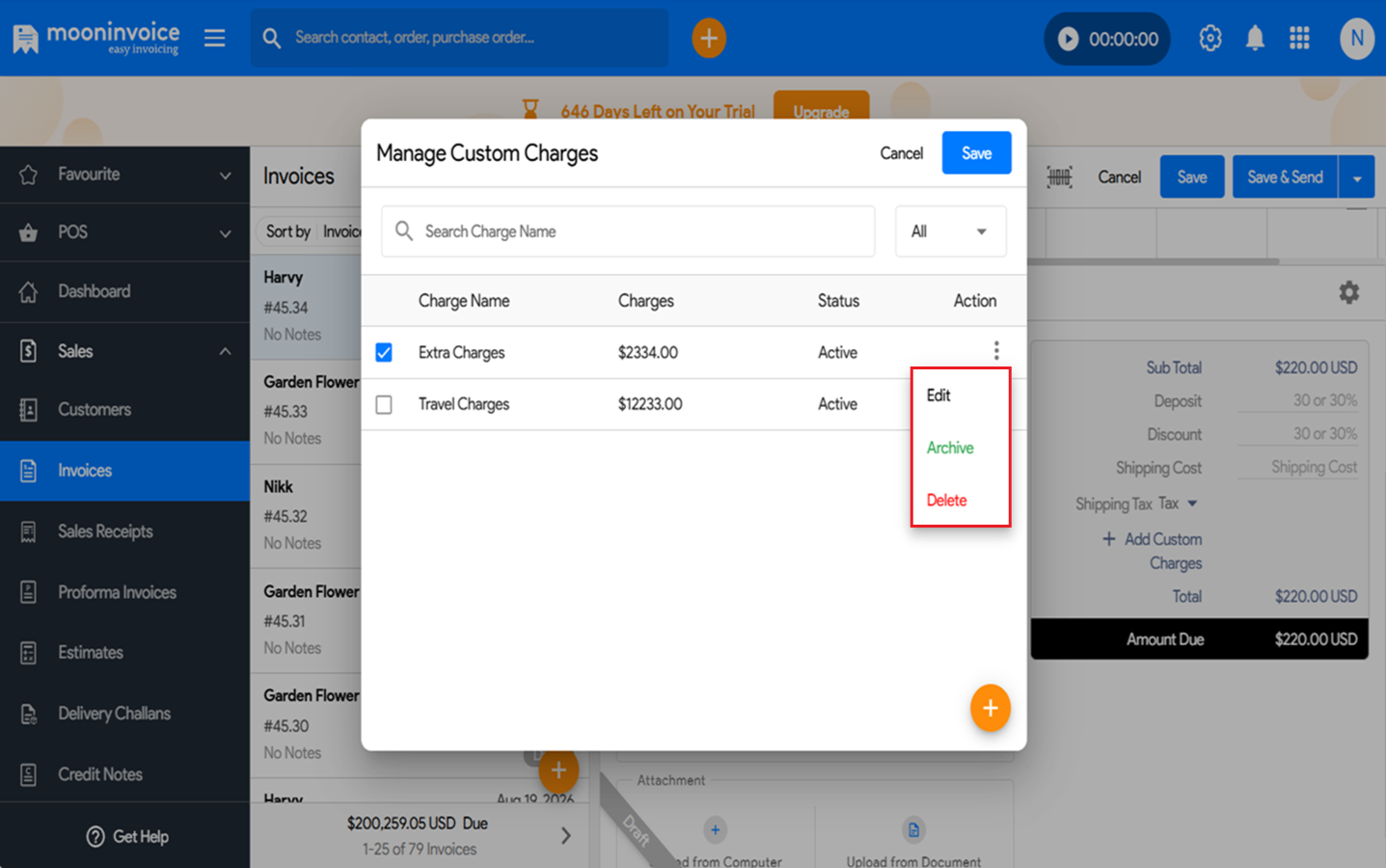
Task: Check the Travel Charges checkbox
Action: 384,404
